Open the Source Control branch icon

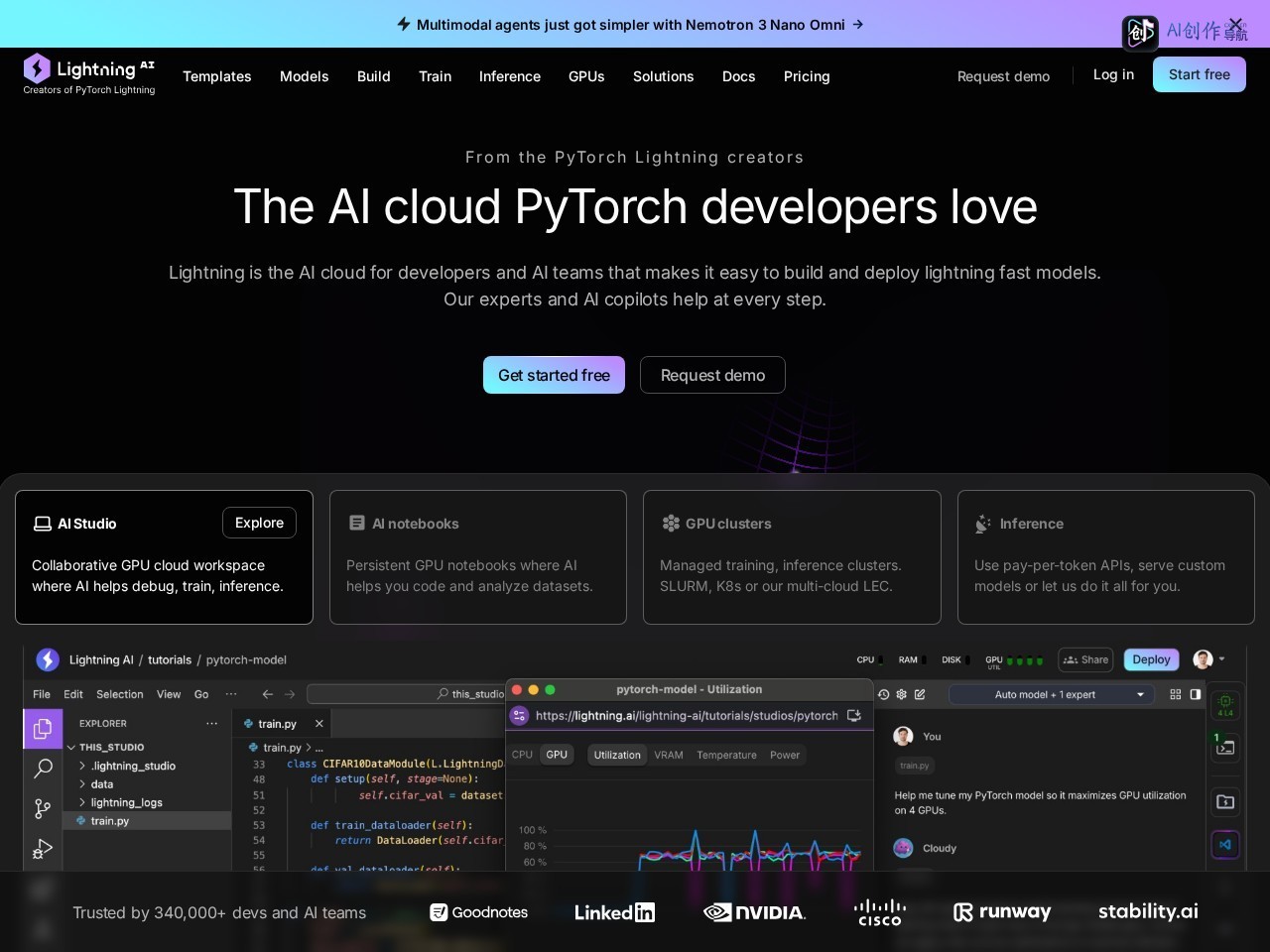pyautogui.click(x=43, y=808)
